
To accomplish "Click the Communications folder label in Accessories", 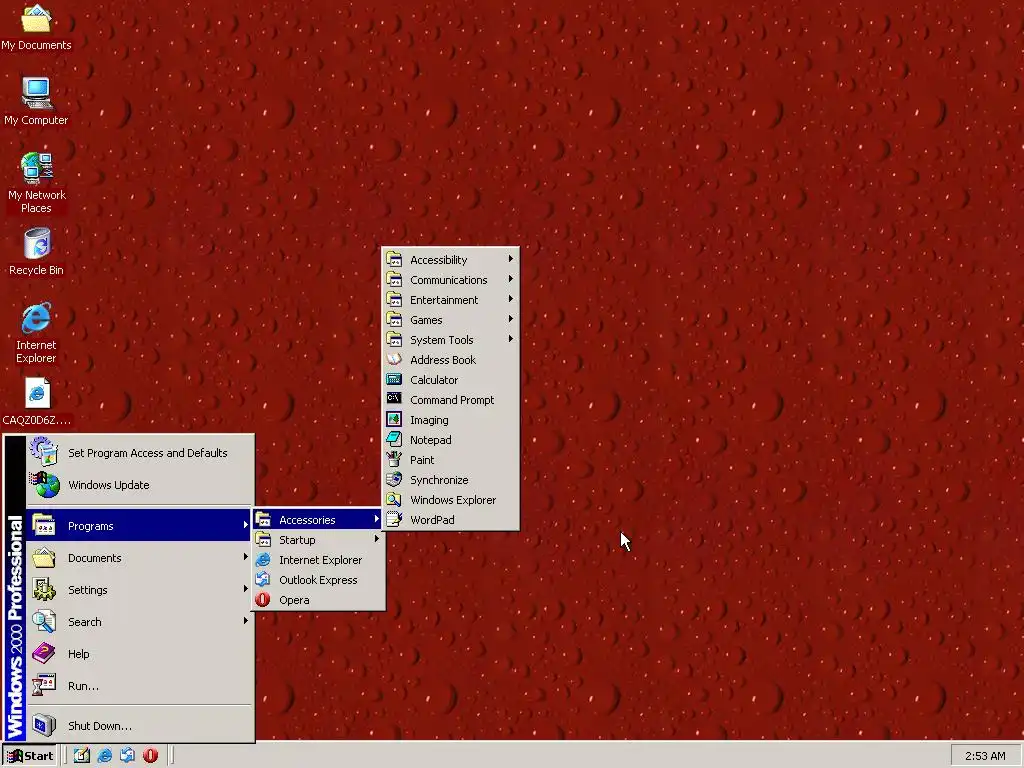I will (449, 280).
